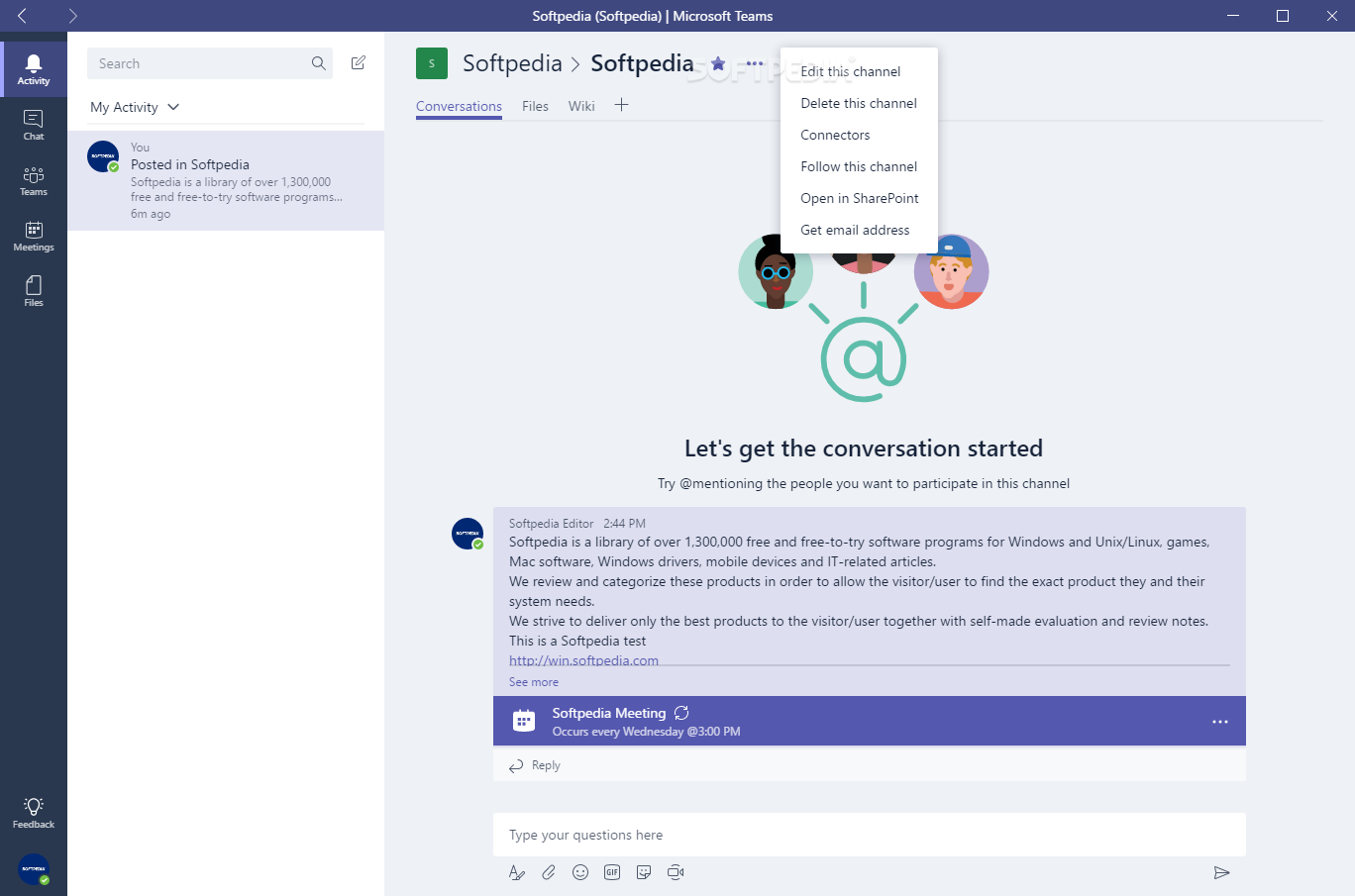Click the user profile avatar at bottom-left

34,869
